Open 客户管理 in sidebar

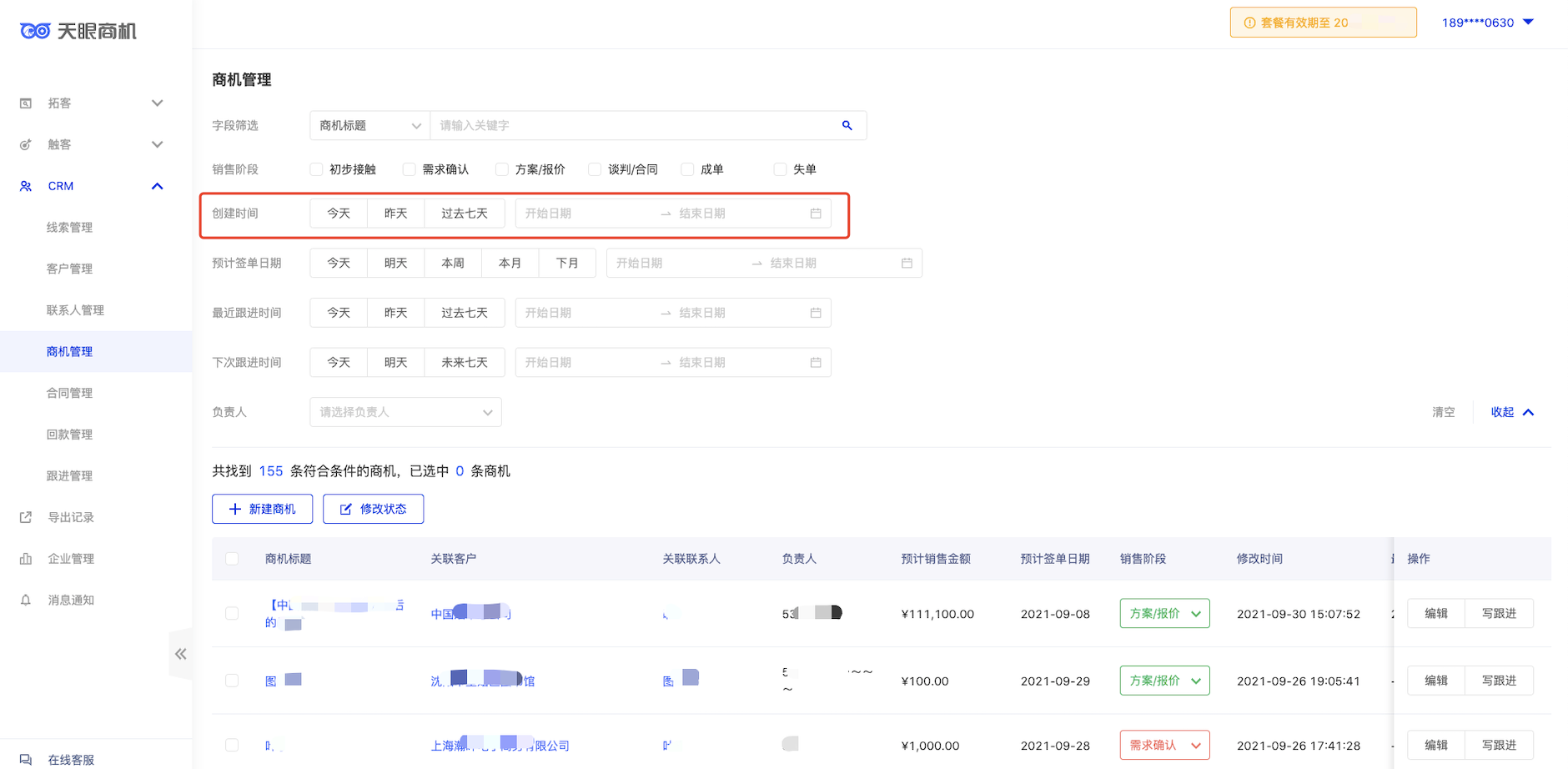click(x=69, y=269)
